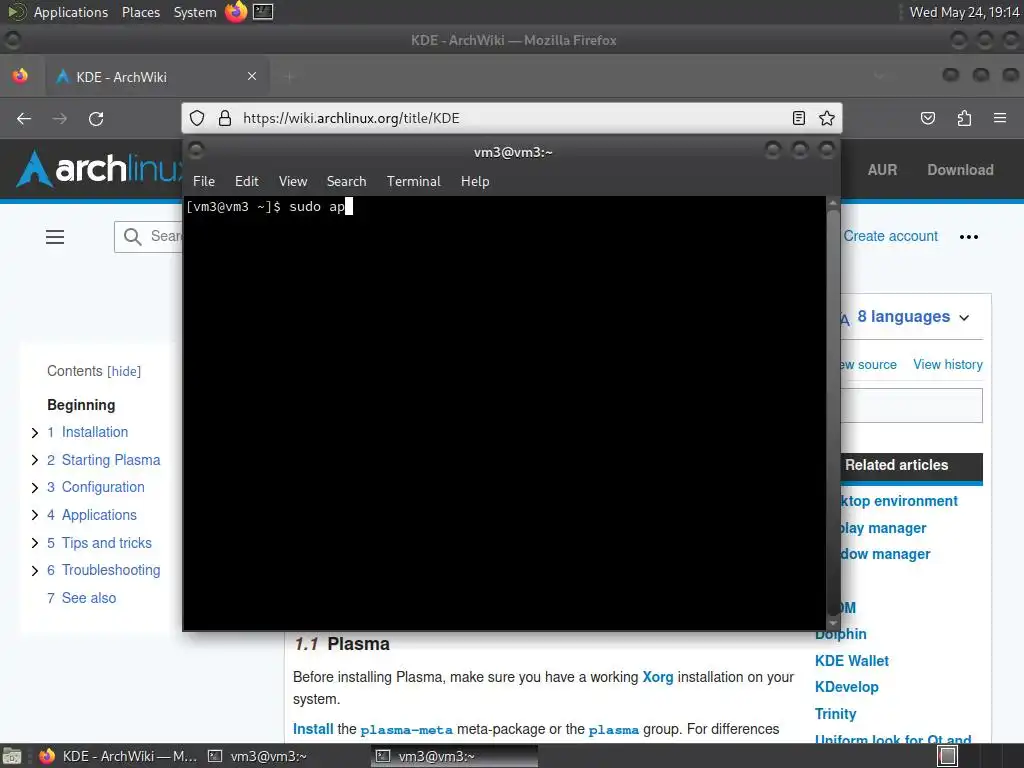Expand the Tips and tricks contents section
The image size is (1024, 768).
[x=35, y=543]
